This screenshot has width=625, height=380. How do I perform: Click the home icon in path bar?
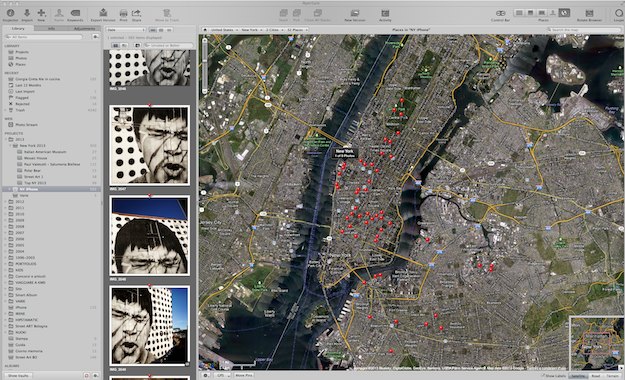pyautogui.click(x=204, y=30)
